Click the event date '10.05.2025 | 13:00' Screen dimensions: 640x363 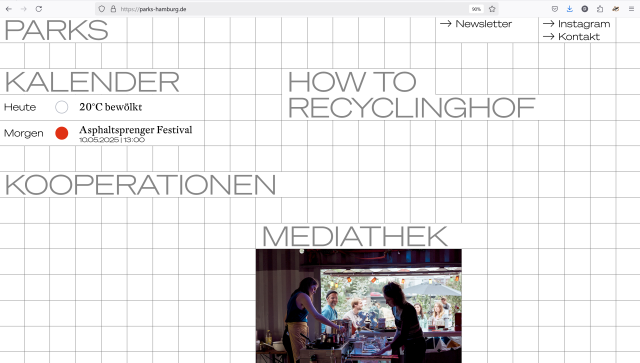click(112, 140)
